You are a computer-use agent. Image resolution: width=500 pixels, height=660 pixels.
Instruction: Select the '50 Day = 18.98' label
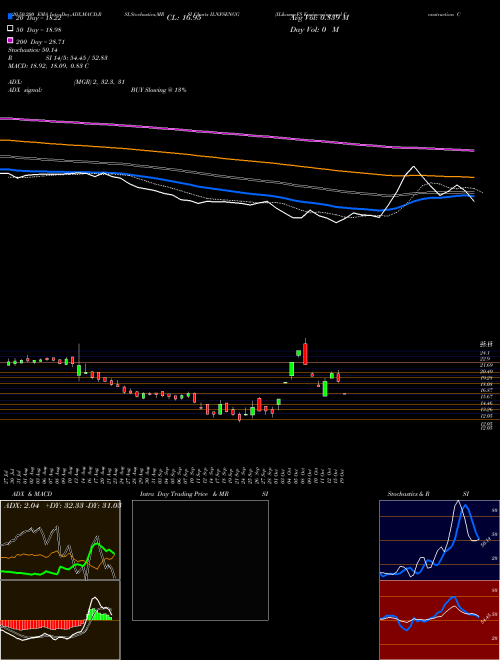(39, 30)
